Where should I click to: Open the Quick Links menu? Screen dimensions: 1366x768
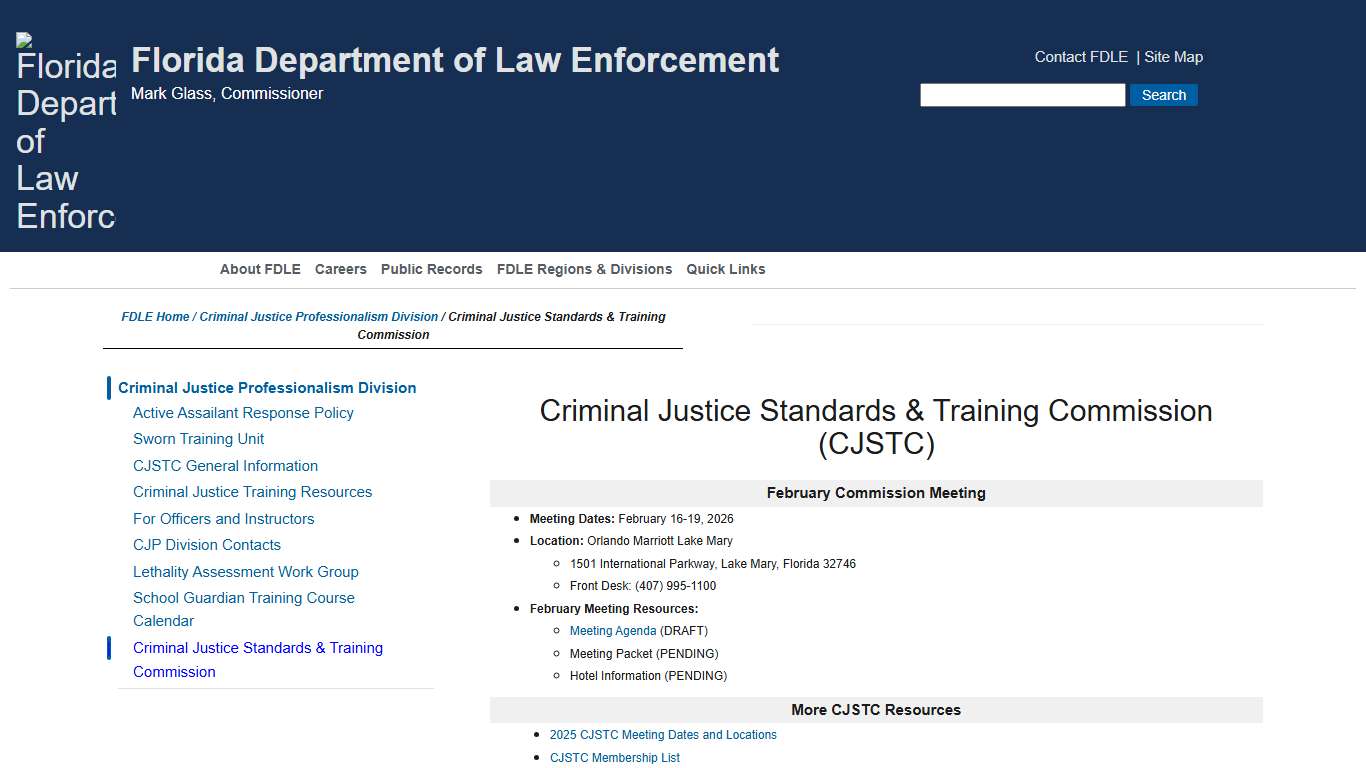pos(725,269)
